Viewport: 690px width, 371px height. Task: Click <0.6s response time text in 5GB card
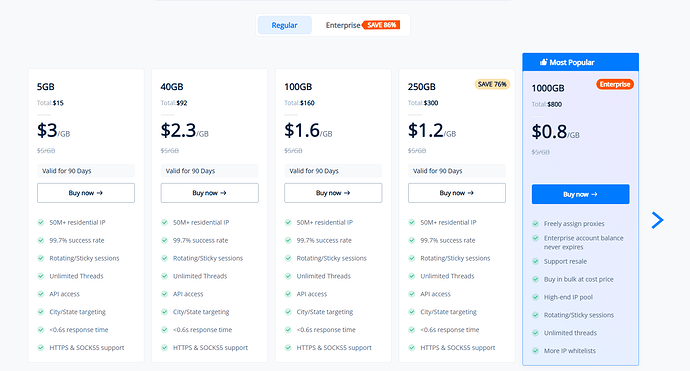click(x=79, y=330)
